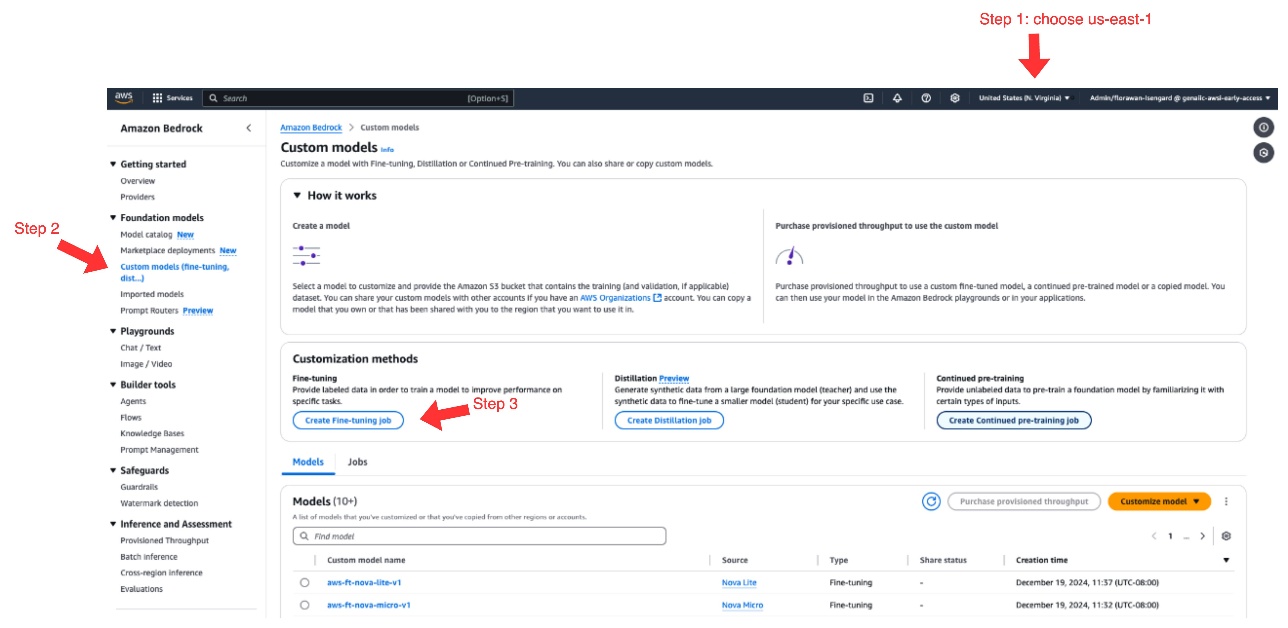
Task: Open Watermark detection in the sidebar
Action: pyautogui.click(x=159, y=503)
